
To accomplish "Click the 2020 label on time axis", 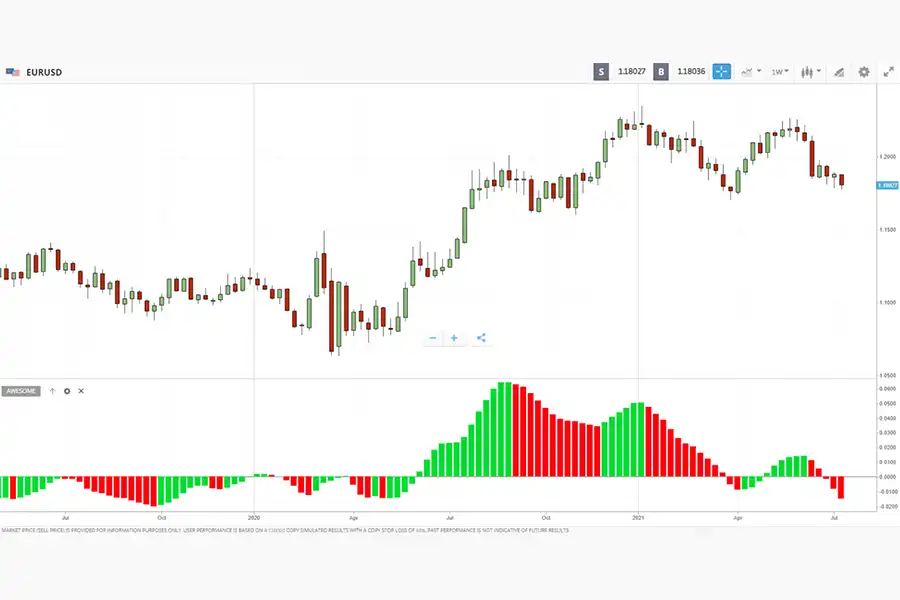I will click(254, 518).
